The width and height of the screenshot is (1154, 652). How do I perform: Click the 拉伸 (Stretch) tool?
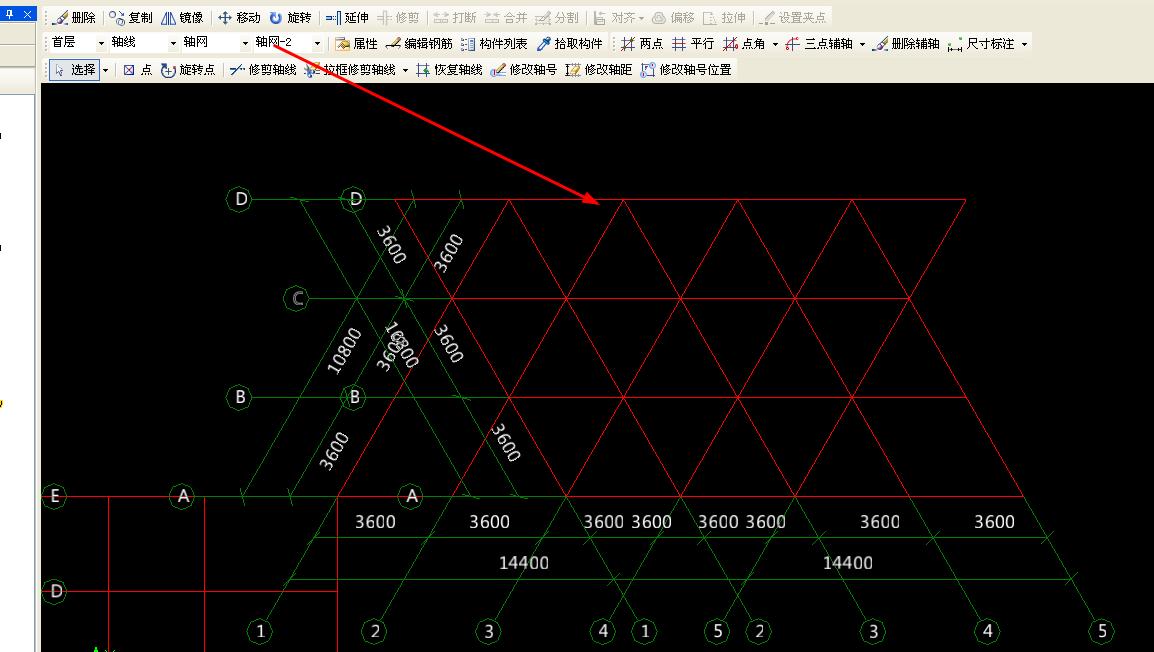coord(724,17)
